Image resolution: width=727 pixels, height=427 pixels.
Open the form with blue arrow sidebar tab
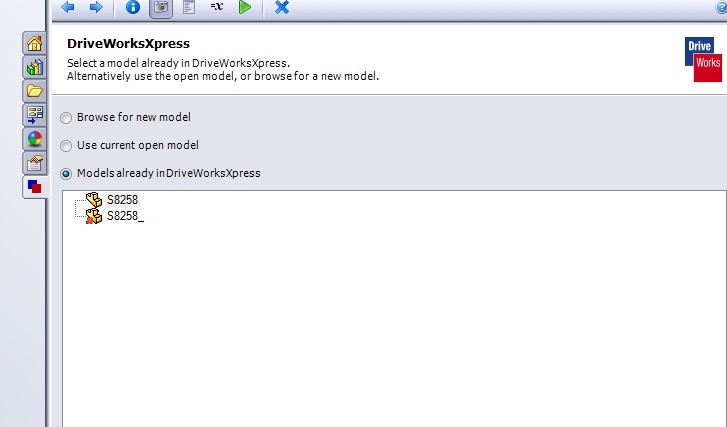coord(34,115)
